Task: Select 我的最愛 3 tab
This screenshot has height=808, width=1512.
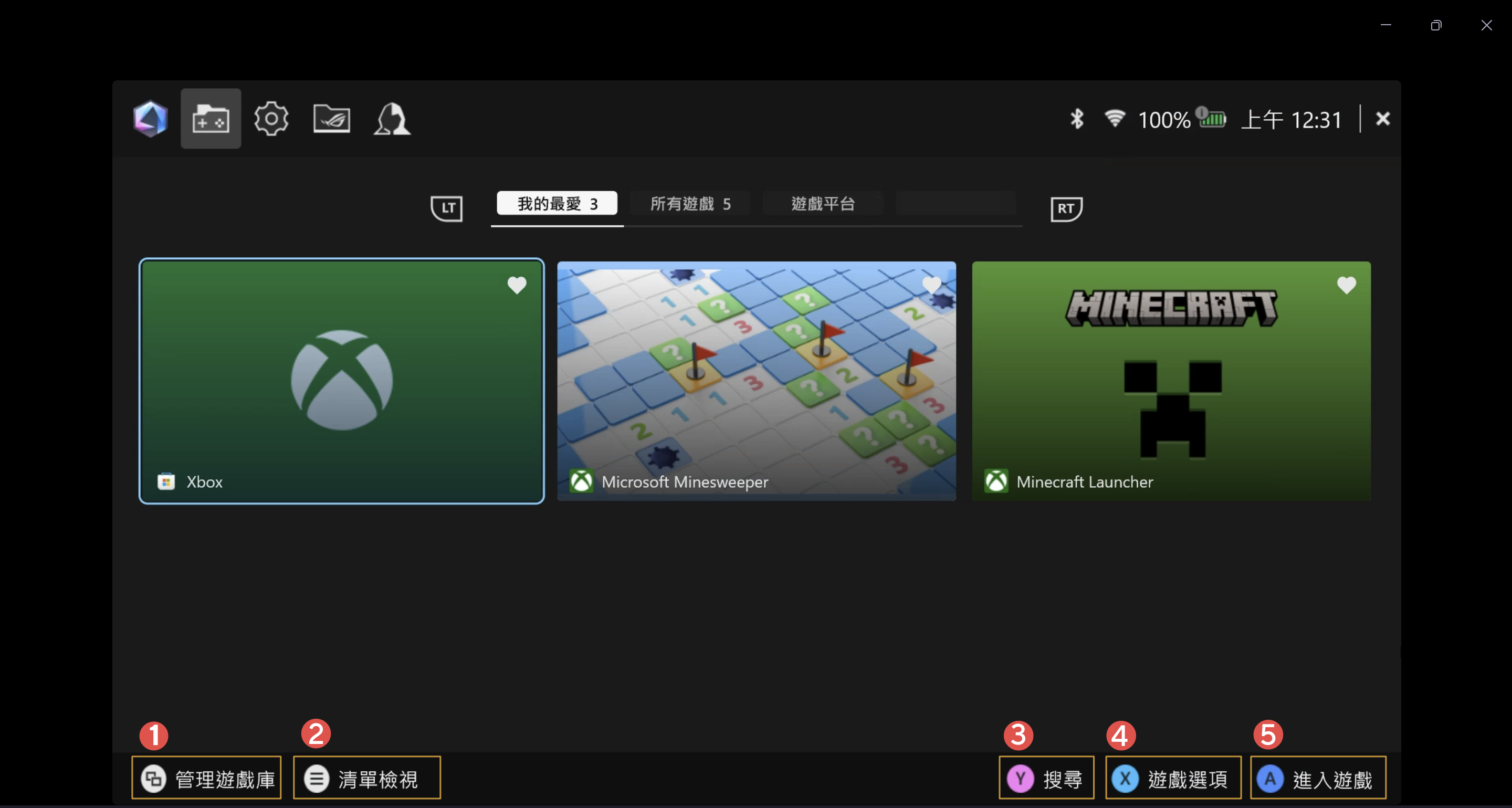Action: click(557, 204)
